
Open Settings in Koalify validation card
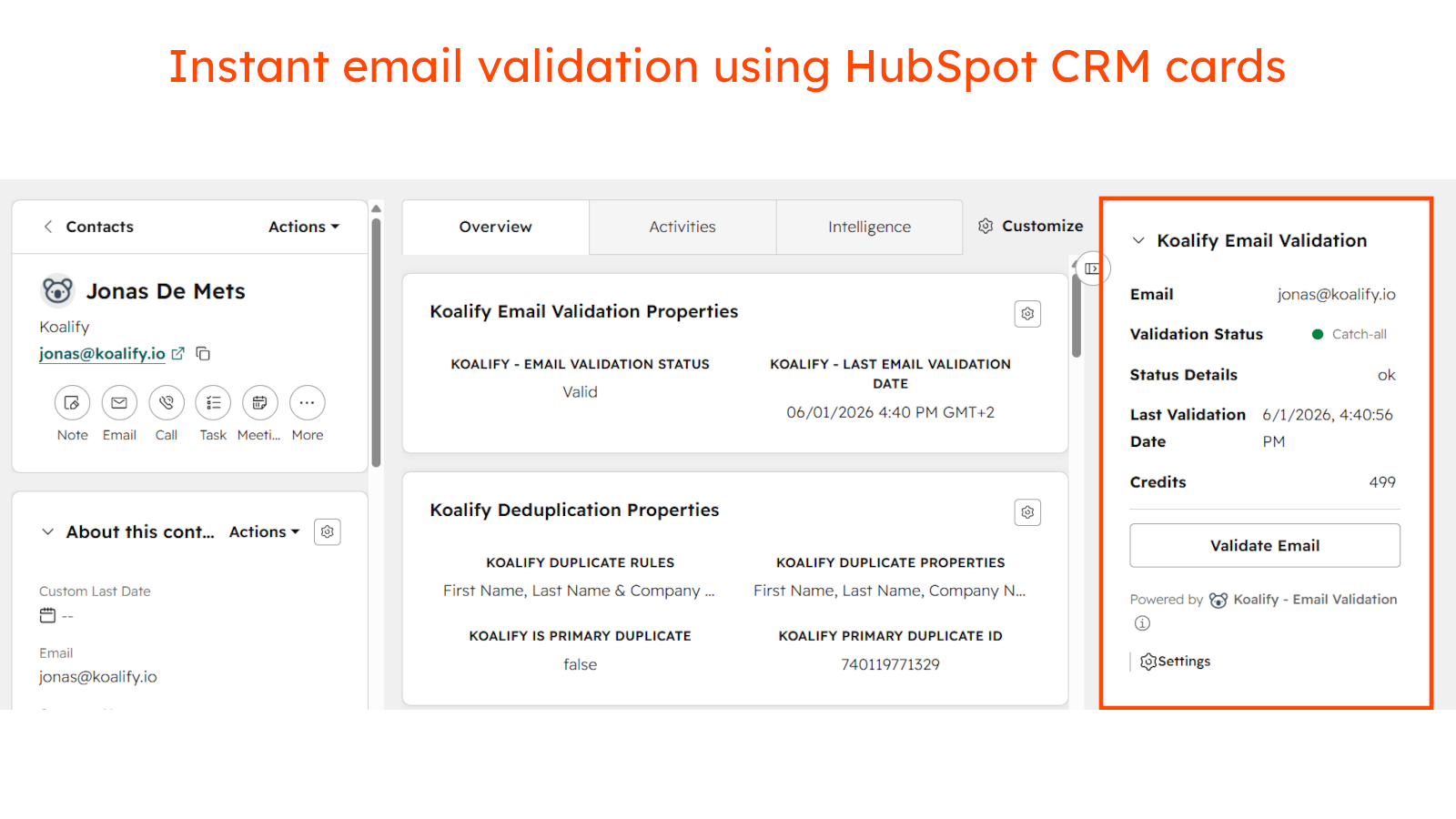pos(1175,662)
